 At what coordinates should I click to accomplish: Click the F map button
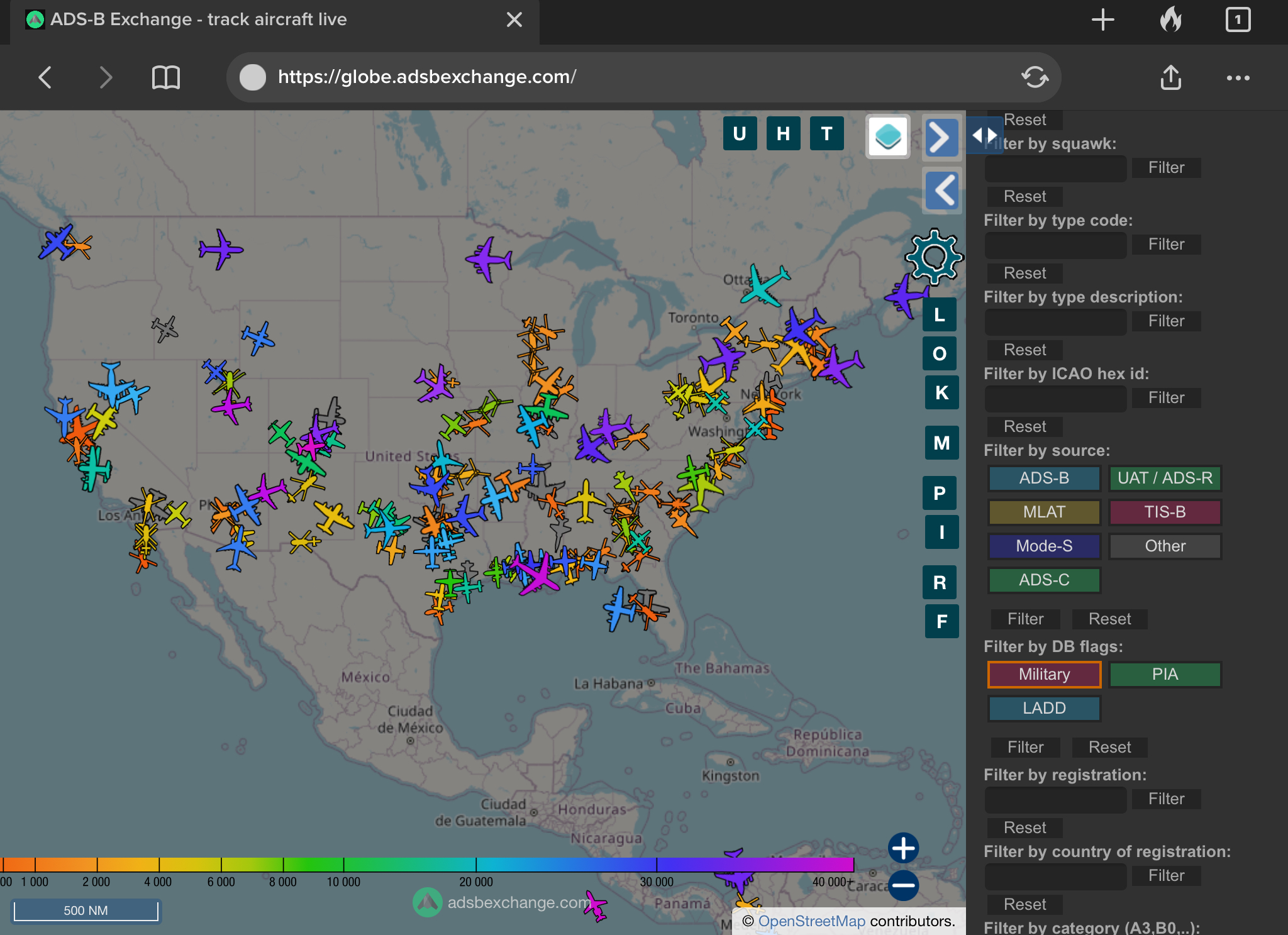click(941, 621)
